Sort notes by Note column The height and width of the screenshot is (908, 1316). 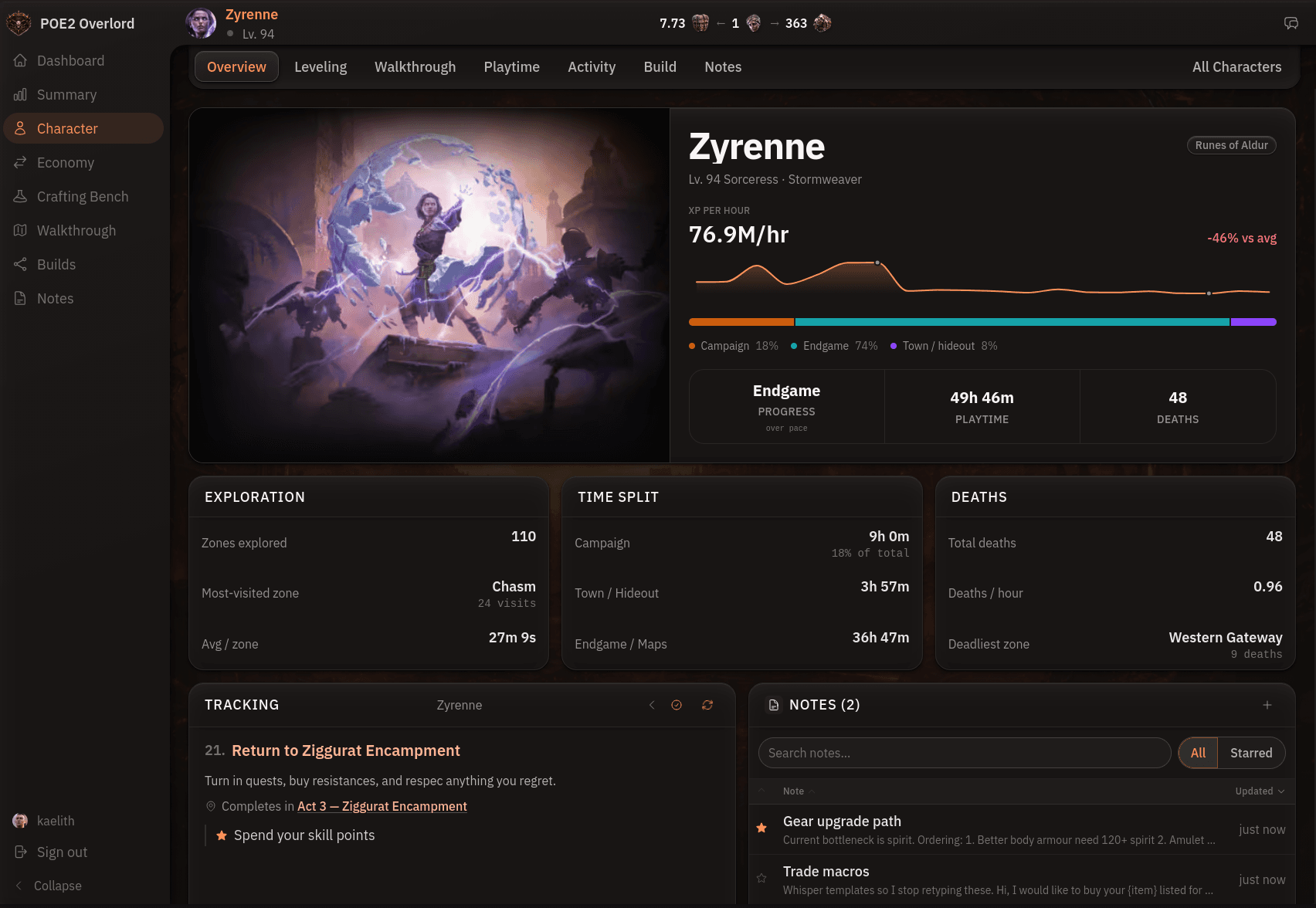(799, 791)
